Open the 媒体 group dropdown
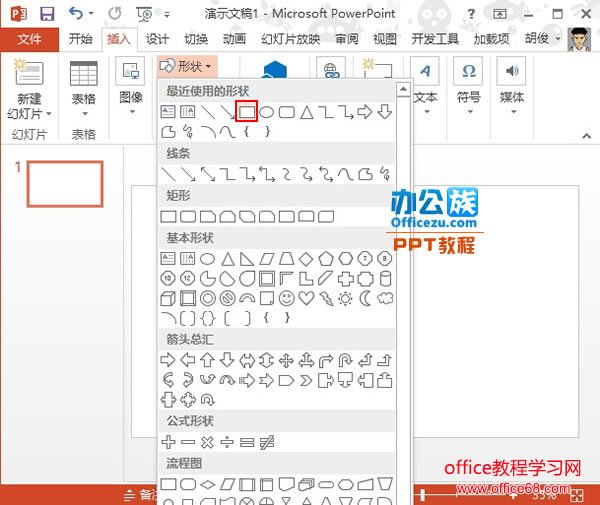600x505 pixels. point(512,86)
